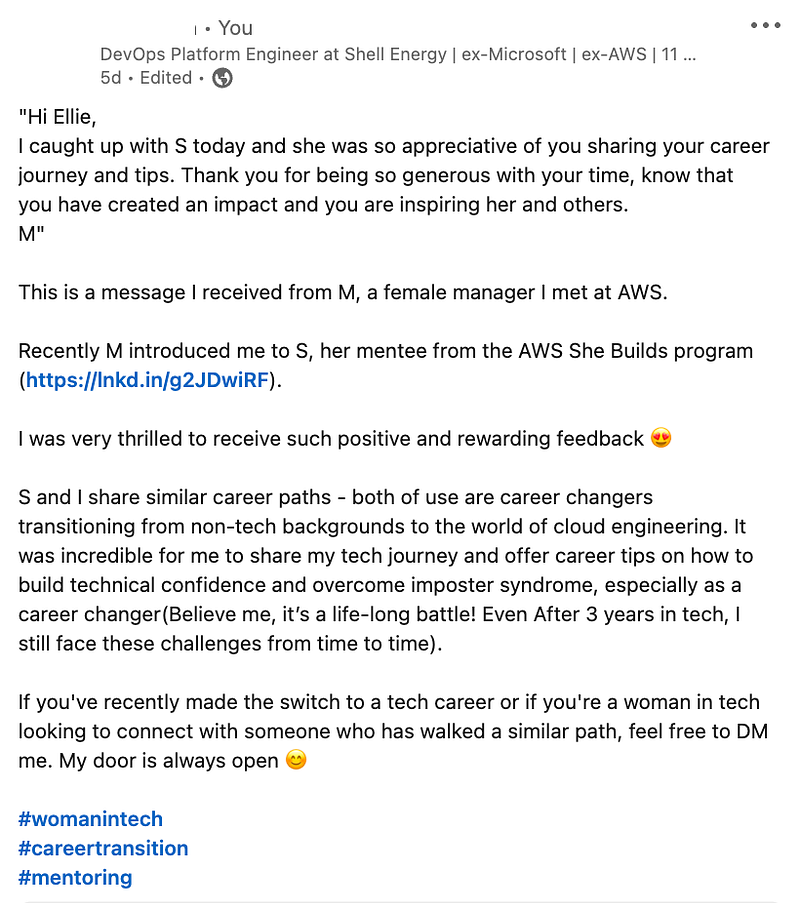Click the "You" label beside author name
The width and height of the screenshot is (800, 903).
click(x=235, y=28)
